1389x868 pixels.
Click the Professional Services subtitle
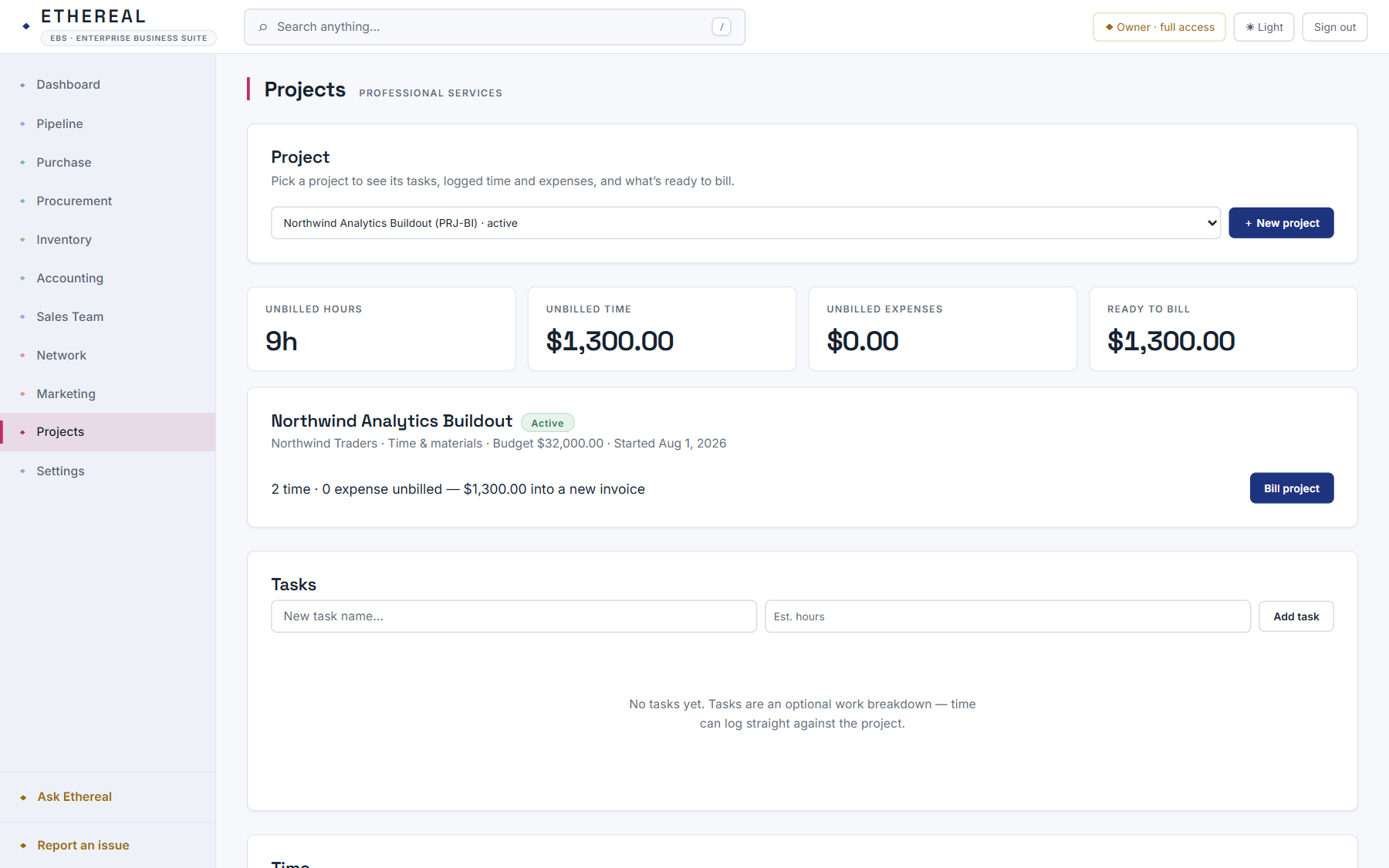tap(431, 93)
